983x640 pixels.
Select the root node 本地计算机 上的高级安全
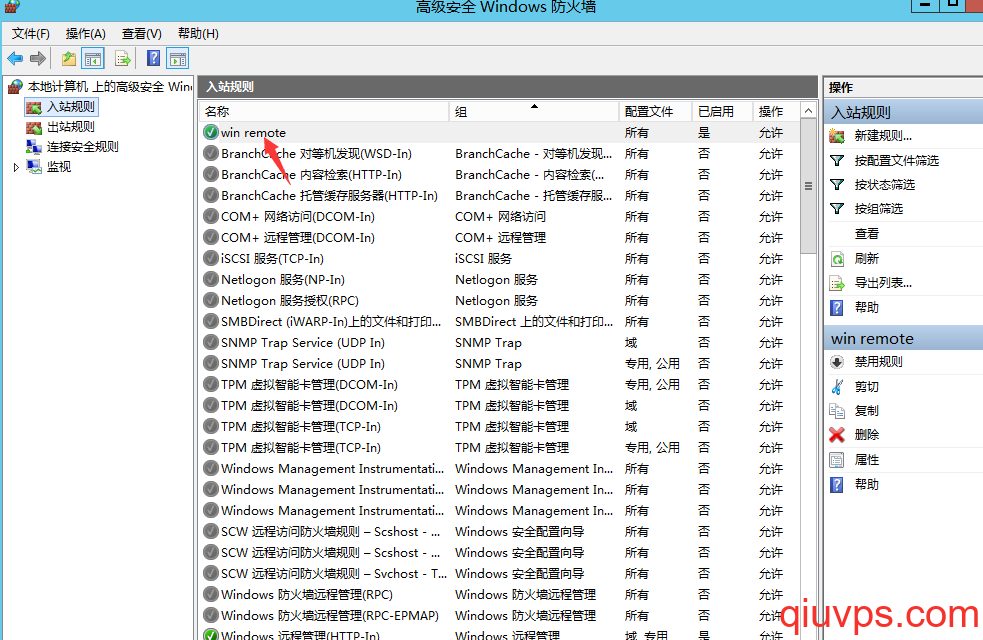coord(110,87)
